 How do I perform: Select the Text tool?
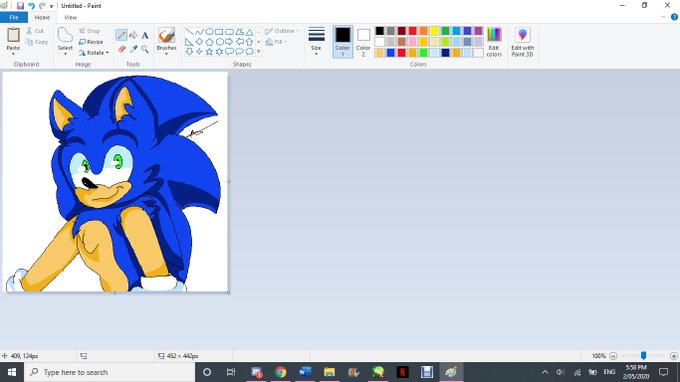(145, 35)
